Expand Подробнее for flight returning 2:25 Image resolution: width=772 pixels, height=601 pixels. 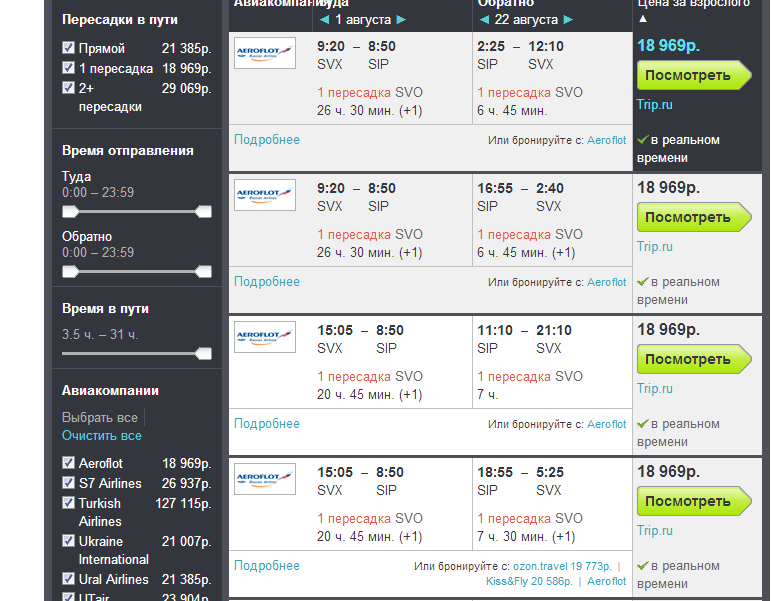coord(267,140)
